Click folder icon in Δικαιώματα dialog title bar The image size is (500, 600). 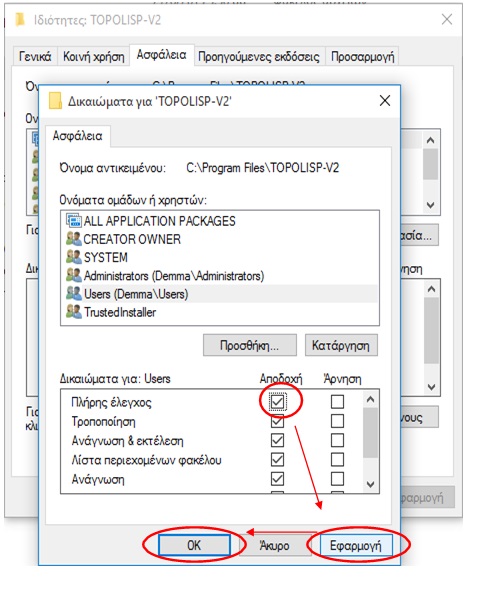pos(55,101)
